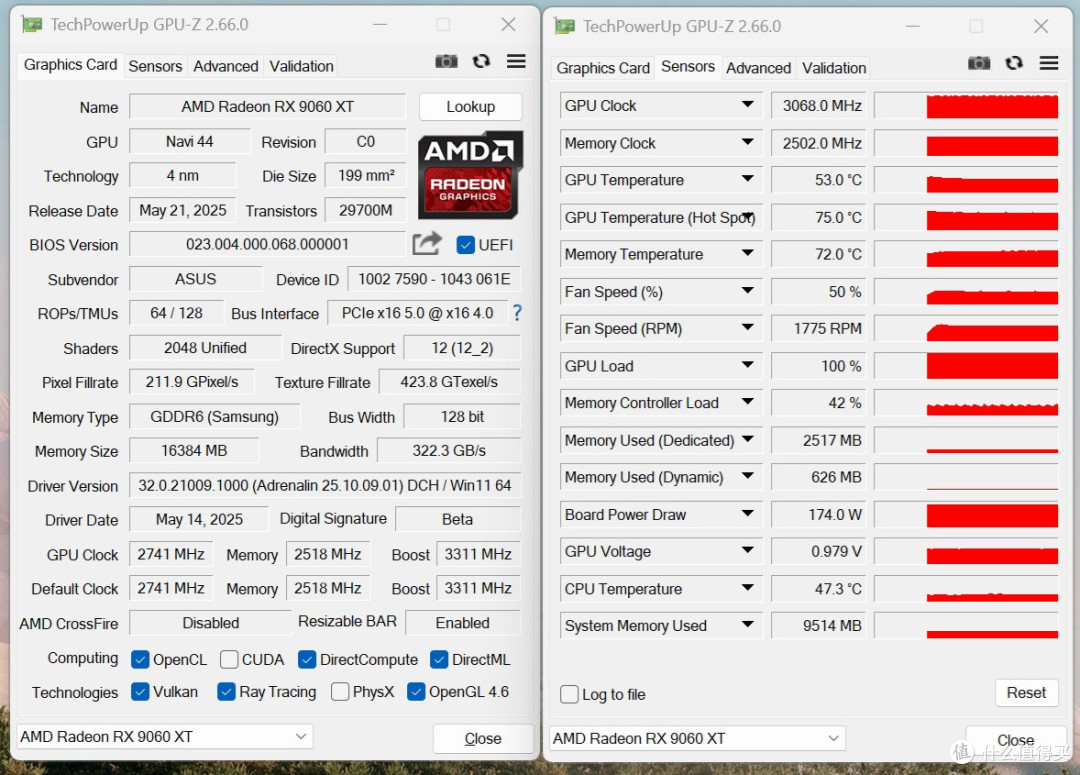Click the GPU-Z app icon in right title bar

tap(565, 27)
